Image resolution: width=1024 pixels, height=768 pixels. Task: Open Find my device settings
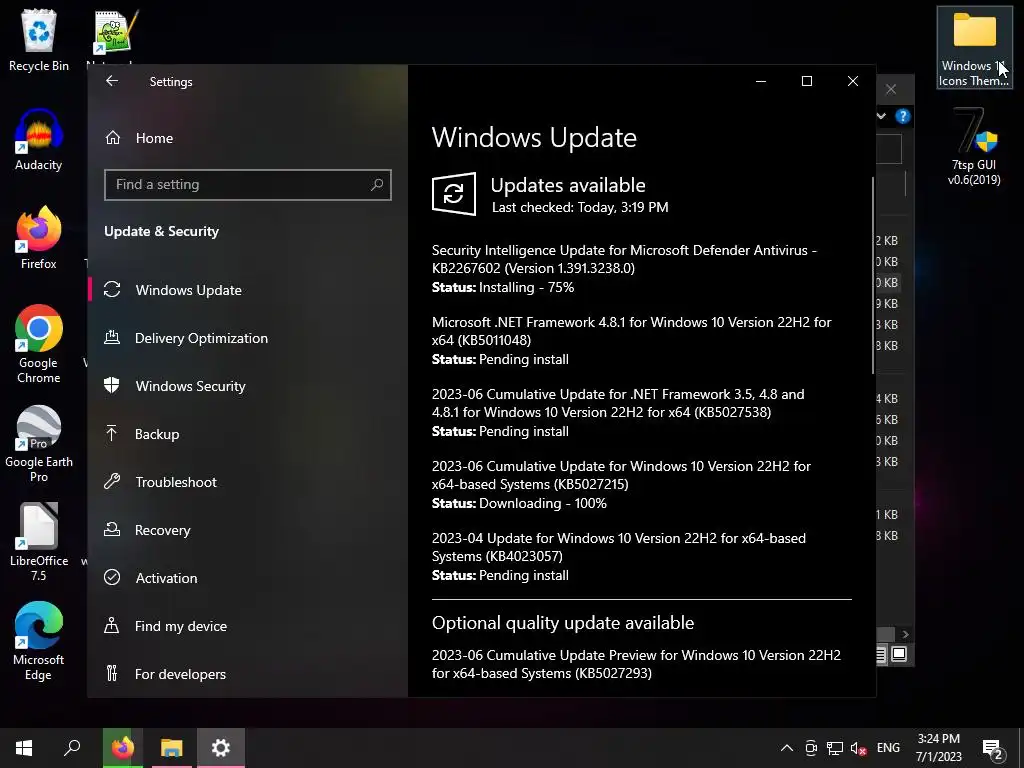point(181,626)
